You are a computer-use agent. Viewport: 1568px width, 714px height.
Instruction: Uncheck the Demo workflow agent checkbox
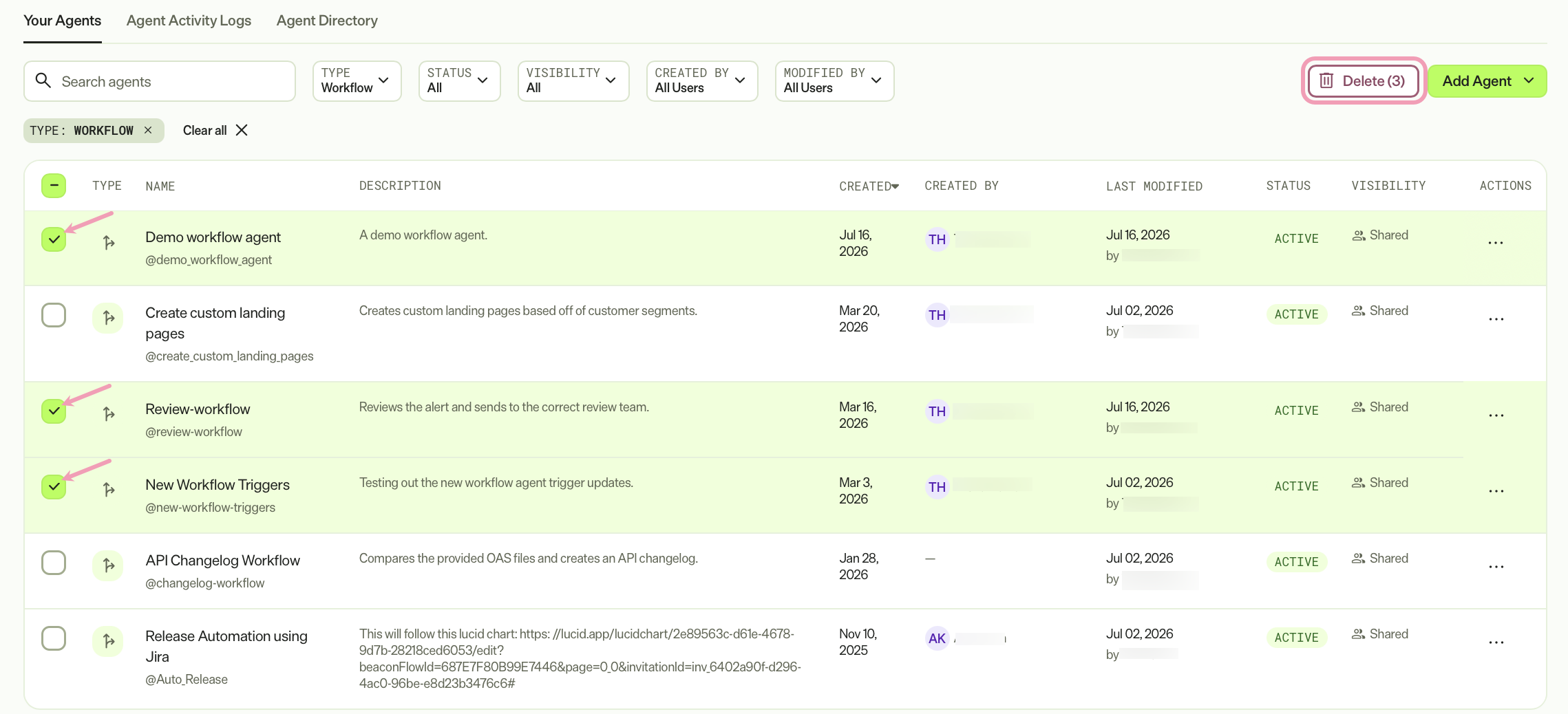click(54, 239)
